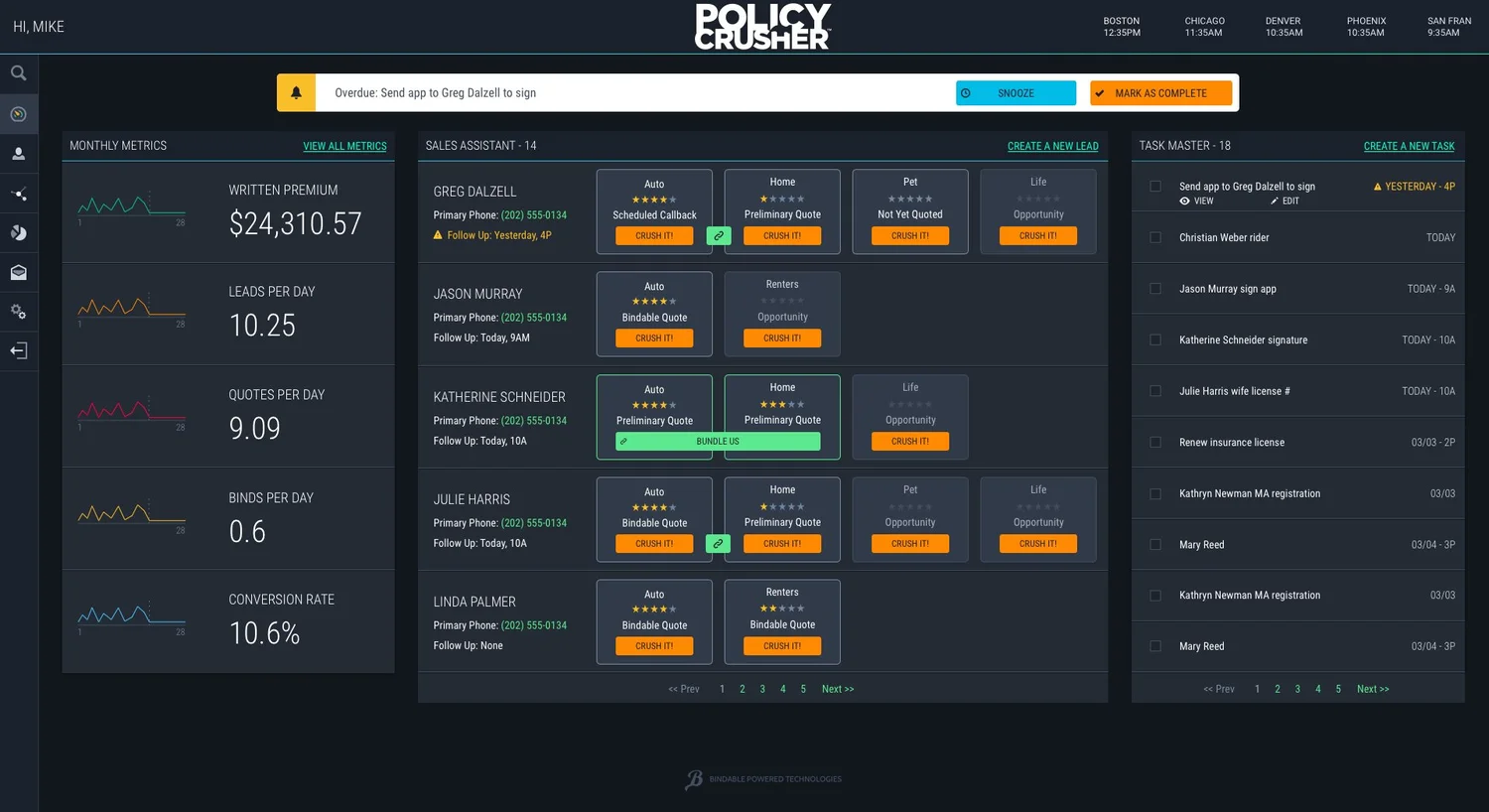Viewport: 1489px width, 812px height.
Task: Open the user profile sidebar icon
Action: 18,154
